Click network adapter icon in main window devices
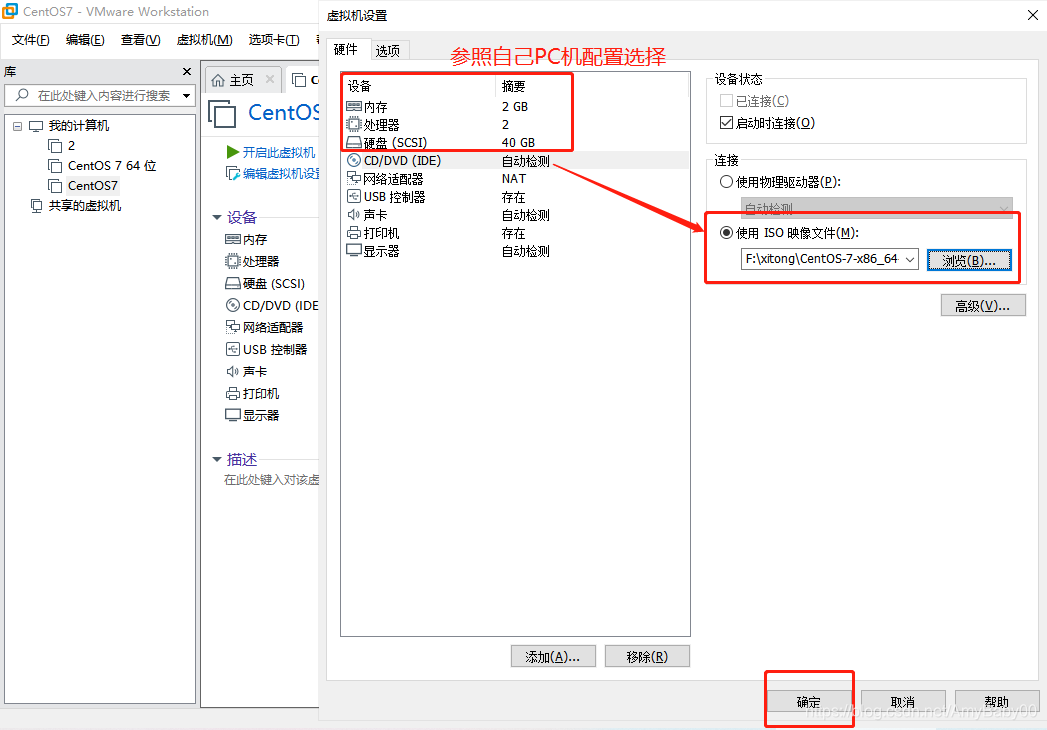Image resolution: width=1047 pixels, height=730 pixels. (x=233, y=327)
